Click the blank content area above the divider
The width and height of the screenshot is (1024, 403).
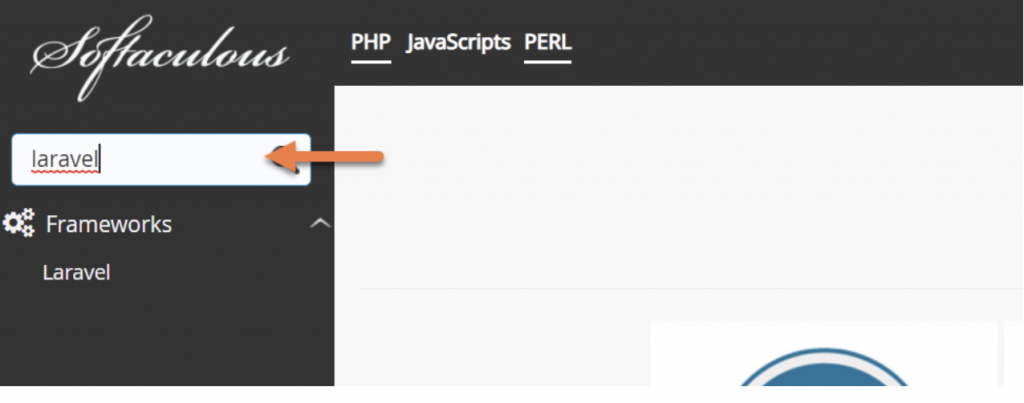(x=679, y=186)
